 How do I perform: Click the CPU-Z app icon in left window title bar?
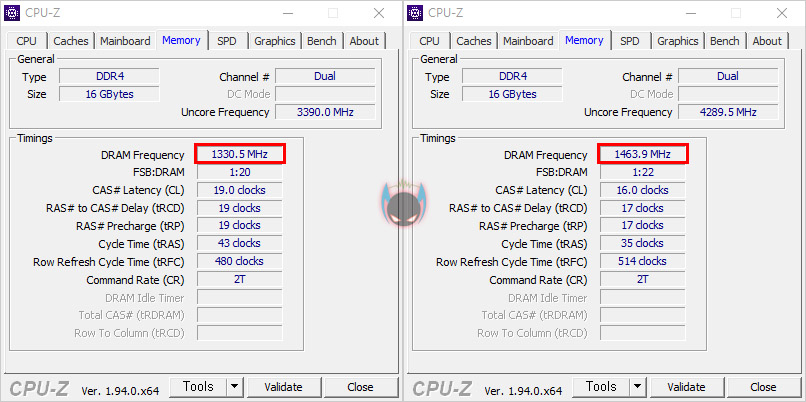[x=12, y=13]
